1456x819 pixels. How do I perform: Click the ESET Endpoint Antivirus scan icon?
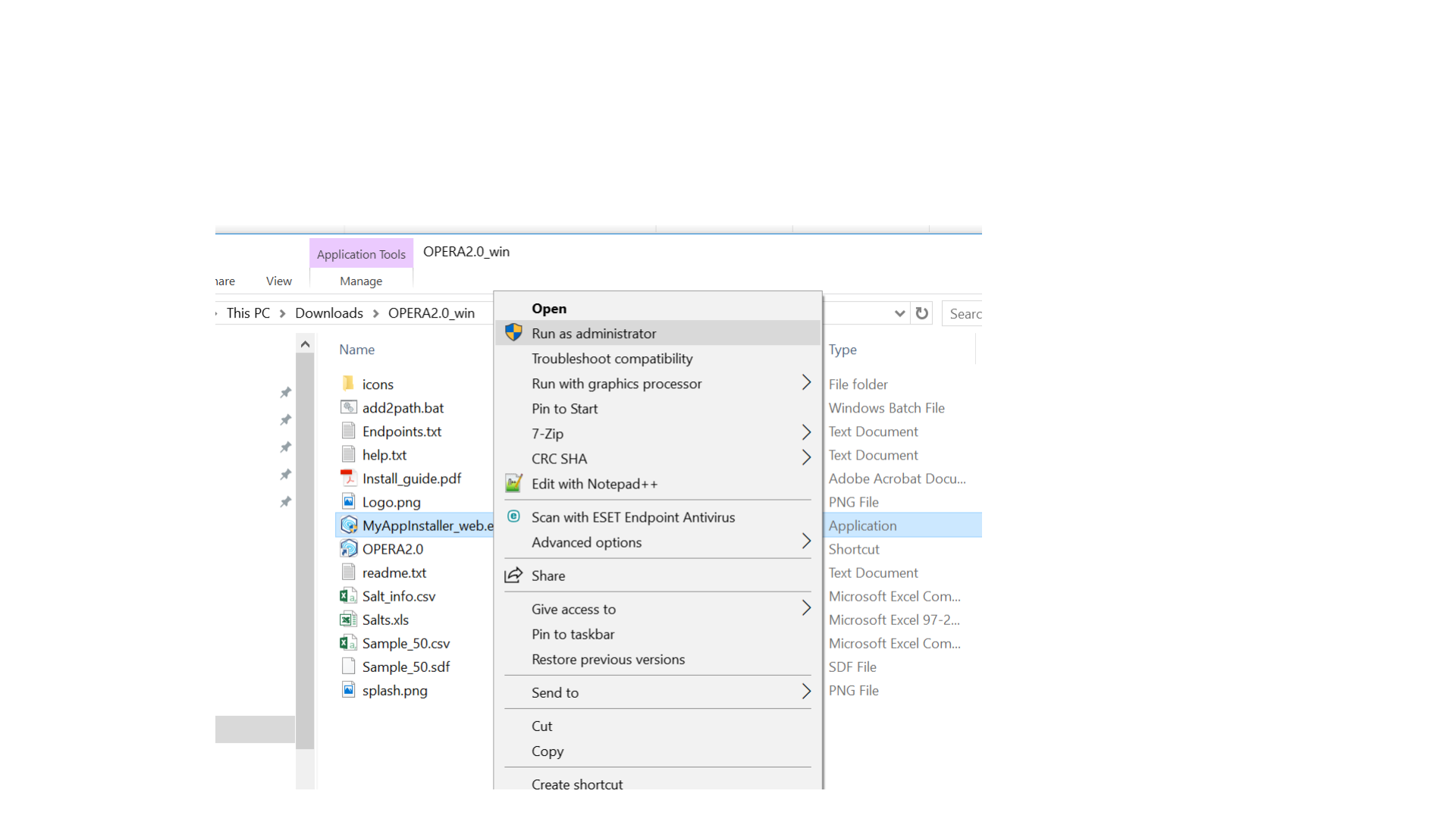(513, 516)
